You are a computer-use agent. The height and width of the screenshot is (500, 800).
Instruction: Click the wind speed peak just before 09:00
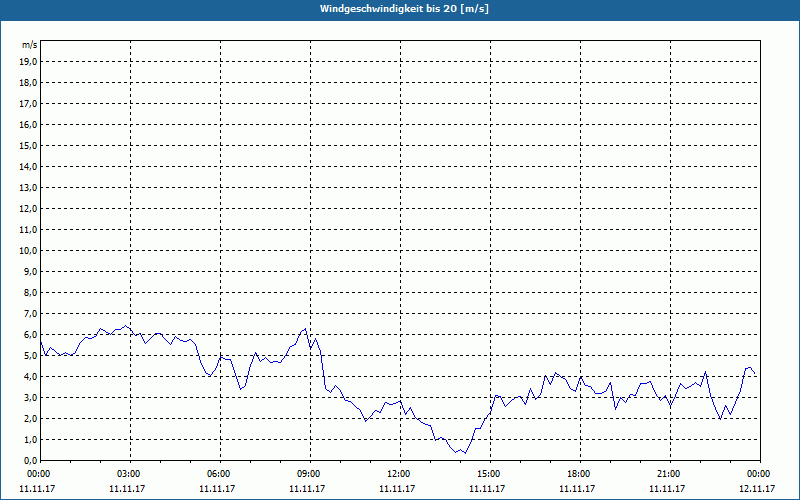click(x=305, y=329)
